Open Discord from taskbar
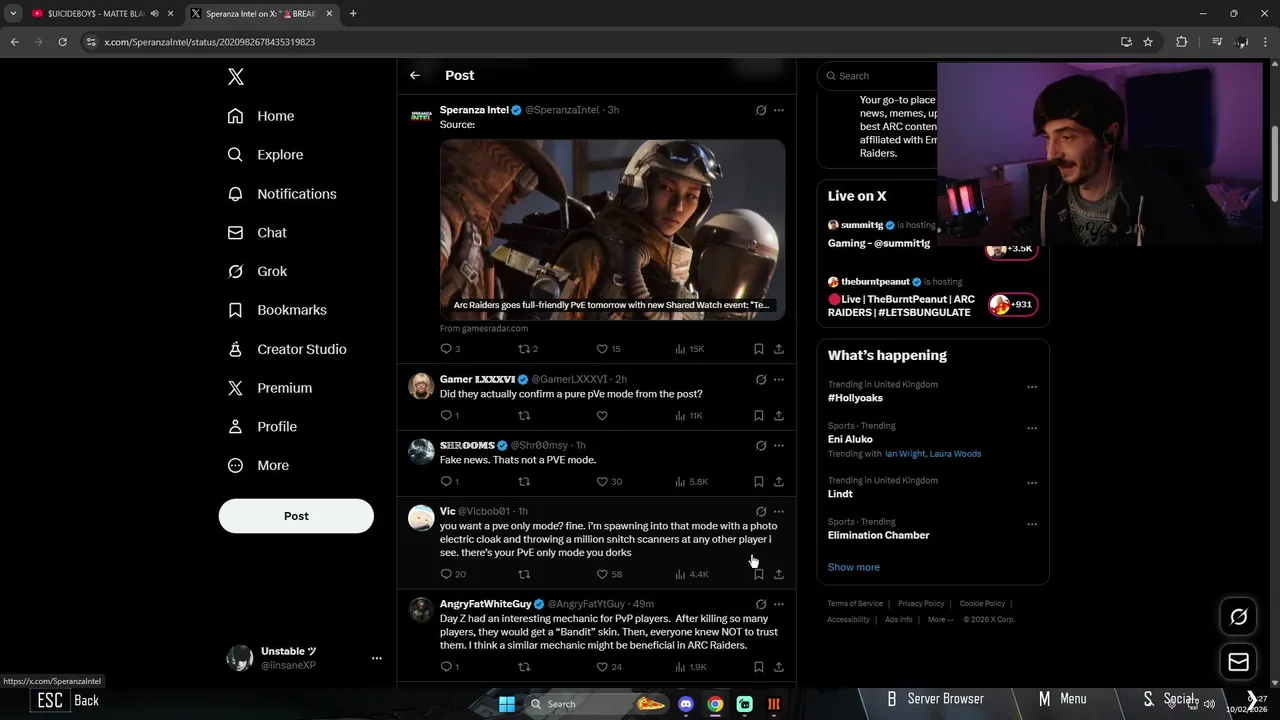The width and height of the screenshot is (1280, 720). (x=686, y=704)
